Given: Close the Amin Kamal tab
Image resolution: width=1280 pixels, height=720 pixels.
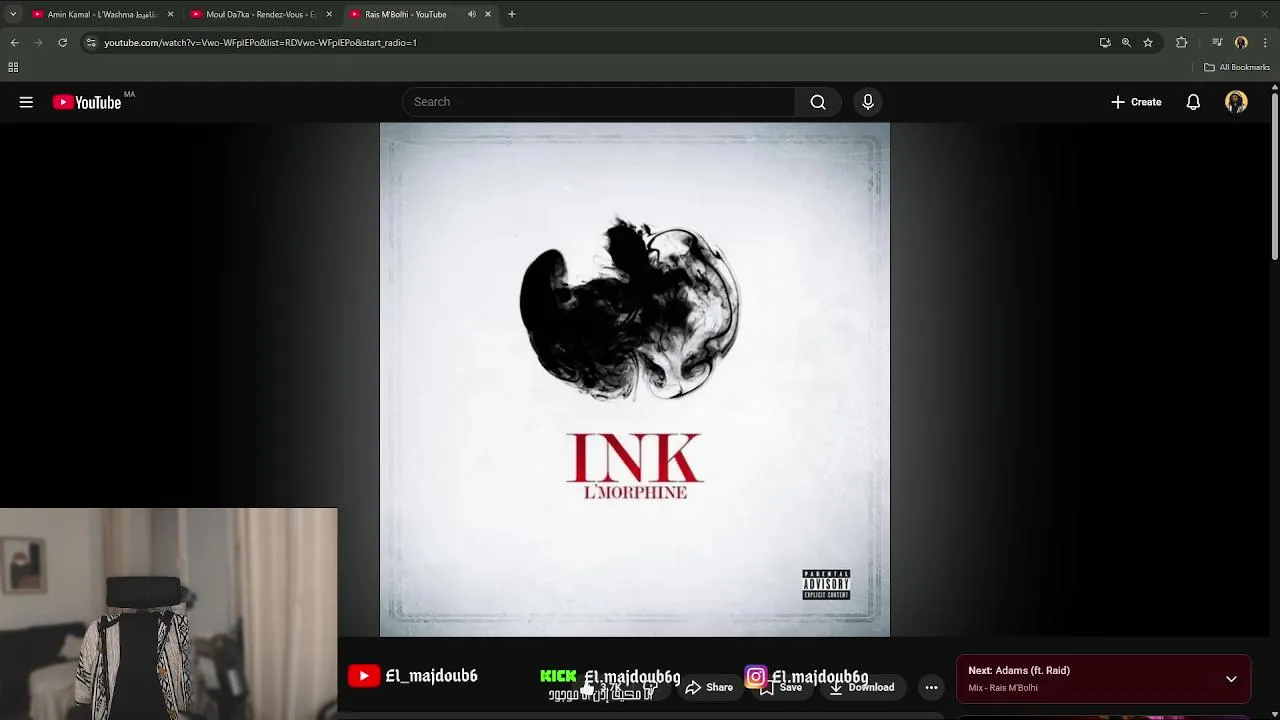Looking at the screenshot, I should pos(170,14).
